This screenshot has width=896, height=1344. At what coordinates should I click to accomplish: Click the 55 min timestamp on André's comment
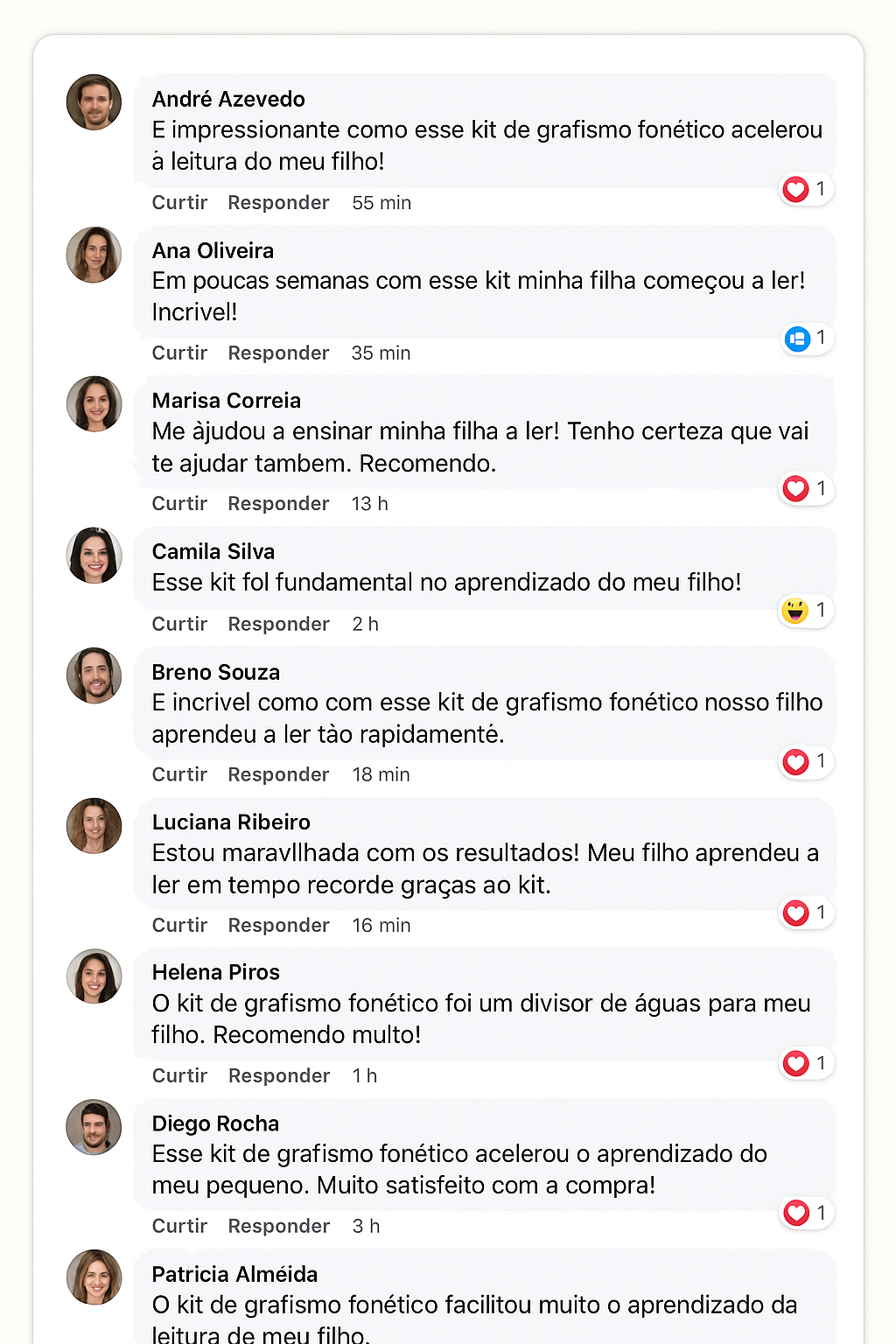[381, 203]
